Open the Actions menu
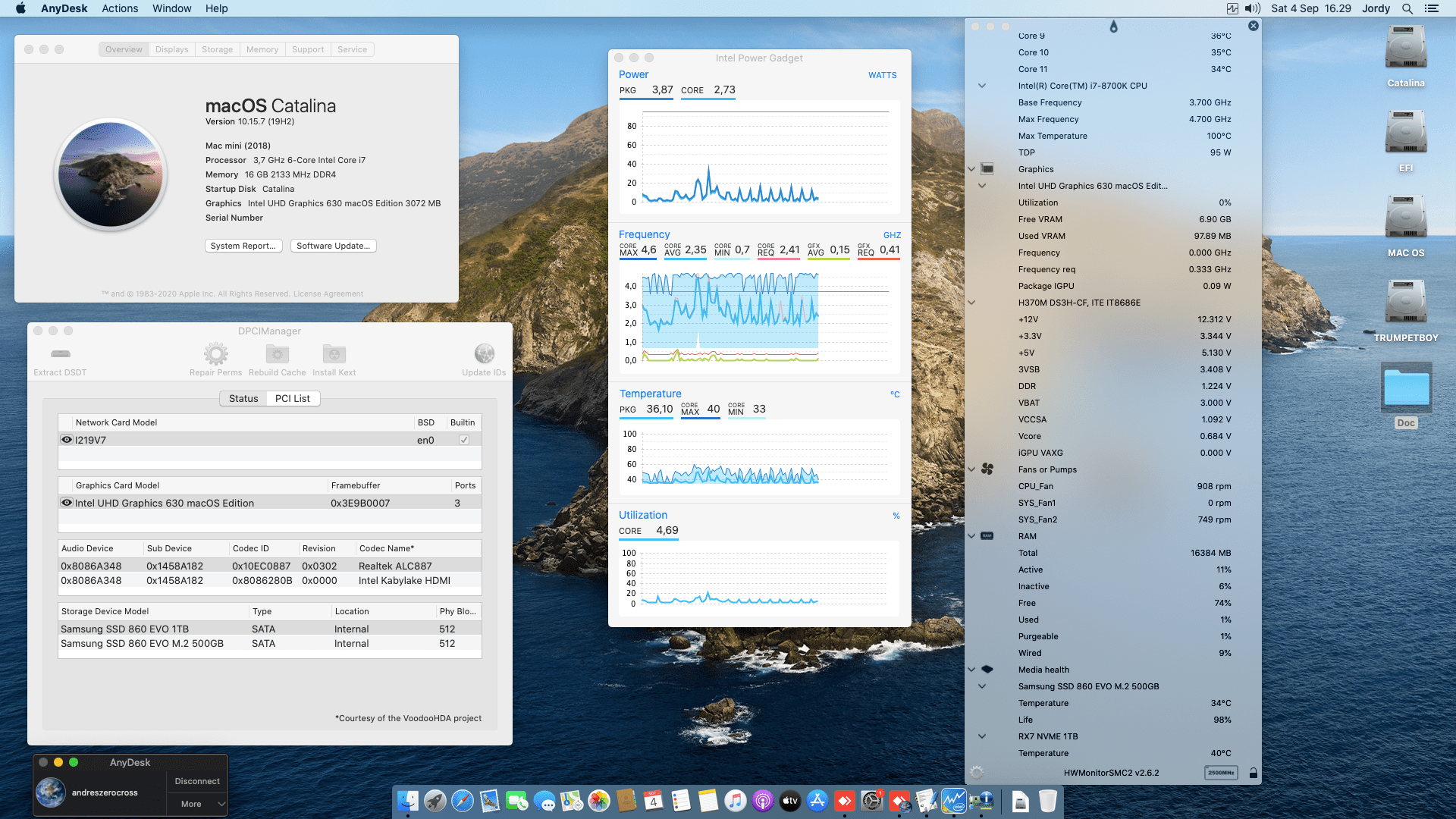 pos(120,8)
